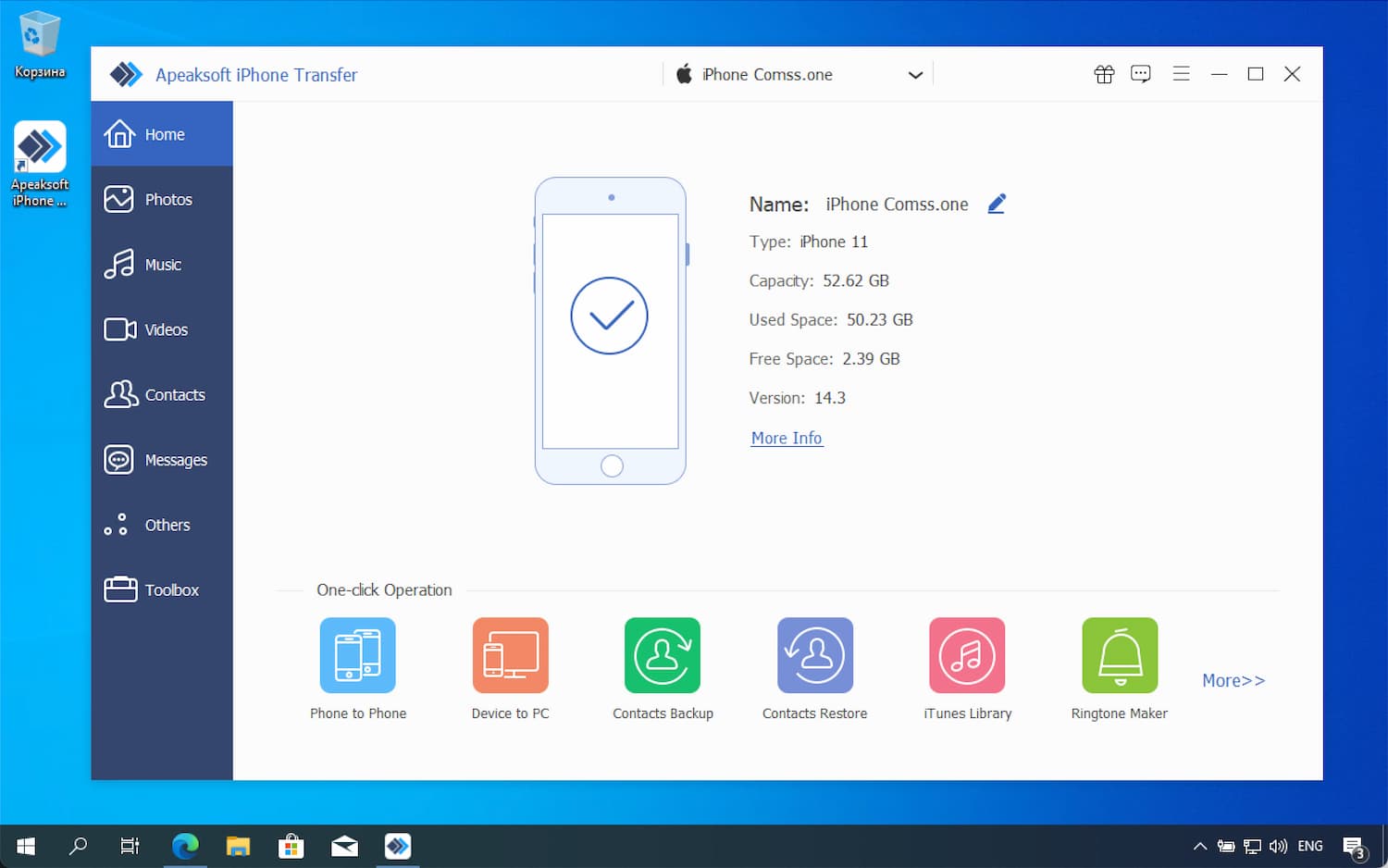Open the Contacts Restore tool

coord(814,655)
